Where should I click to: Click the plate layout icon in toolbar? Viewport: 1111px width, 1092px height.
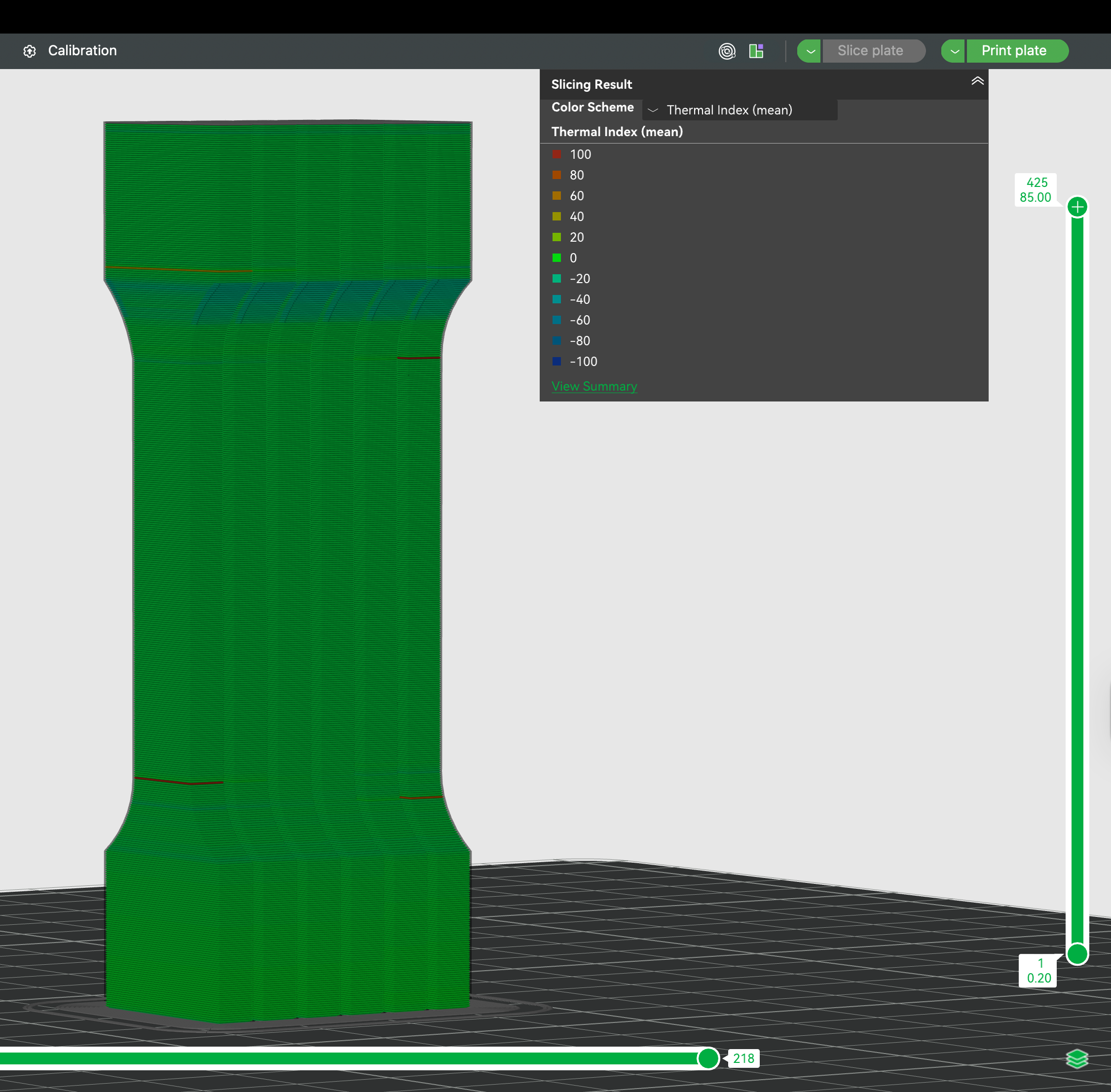tap(756, 51)
